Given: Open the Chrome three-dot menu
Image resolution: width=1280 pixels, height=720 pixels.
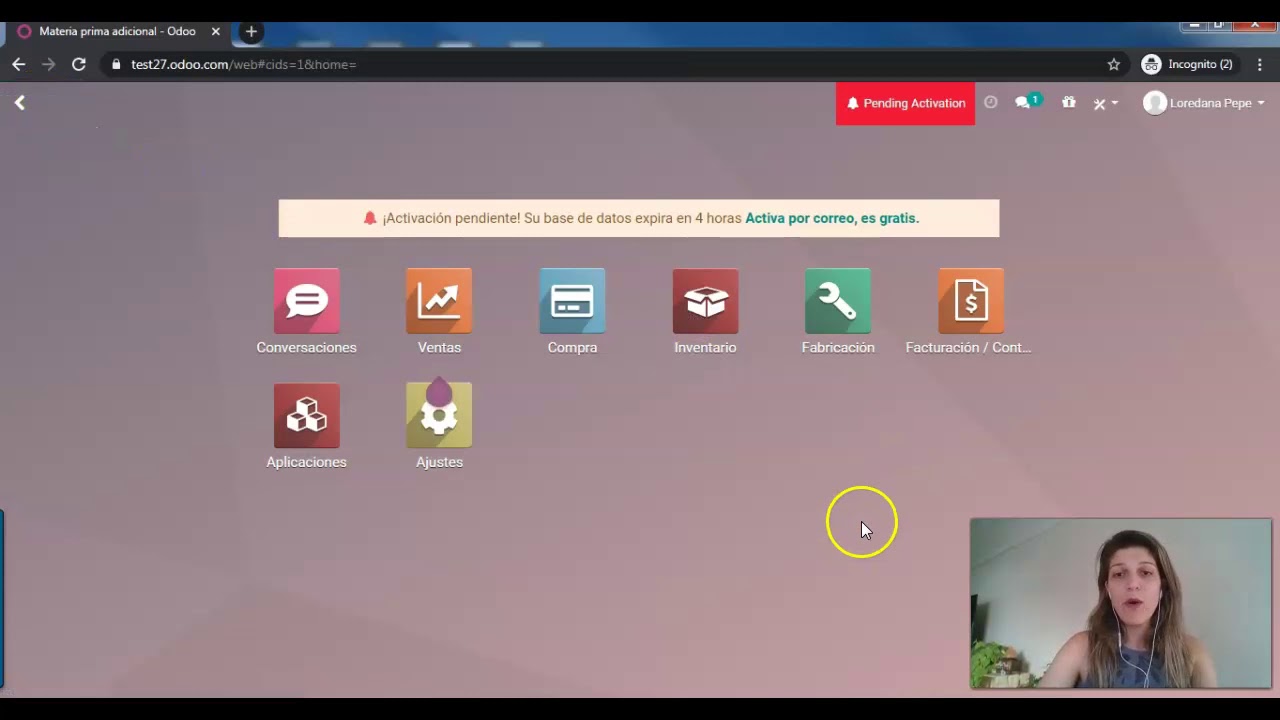Looking at the screenshot, I should pyautogui.click(x=1260, y=64).
